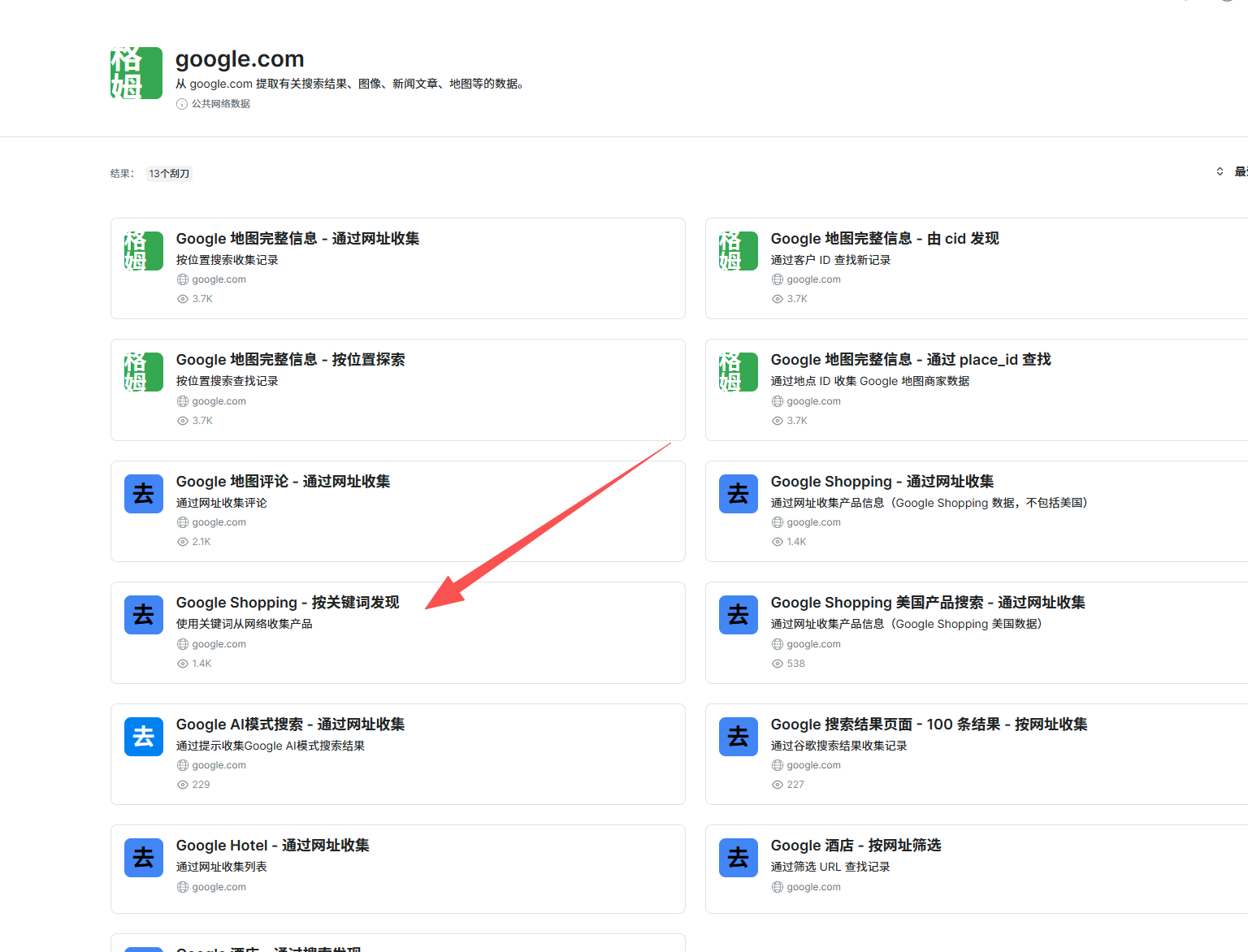Click the blue 去 icon on the Google 搜索结果页面 card
Screen dimensions: 1248x952
738,736
